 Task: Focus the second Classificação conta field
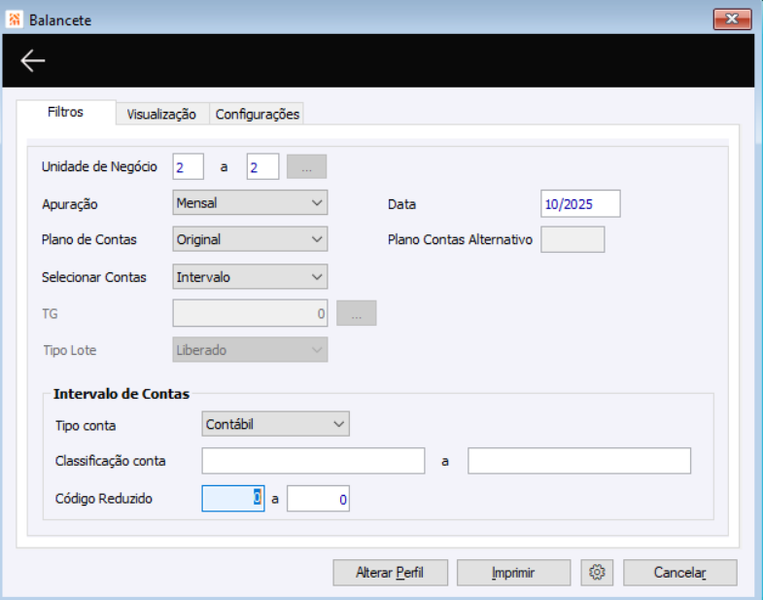(579, 461)
